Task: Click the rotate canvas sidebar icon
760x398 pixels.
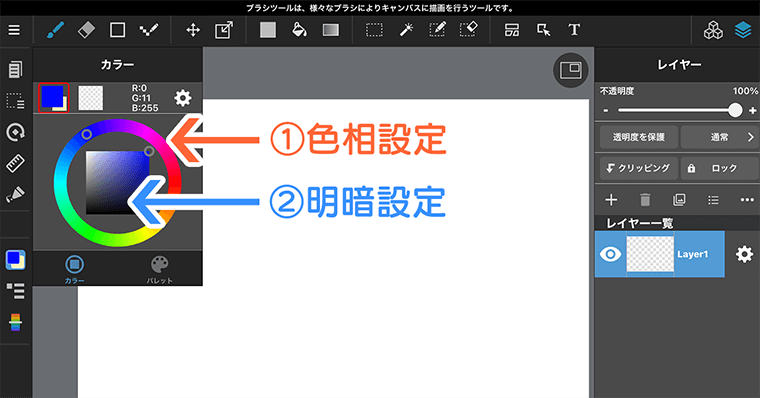Action: [15, 132]
